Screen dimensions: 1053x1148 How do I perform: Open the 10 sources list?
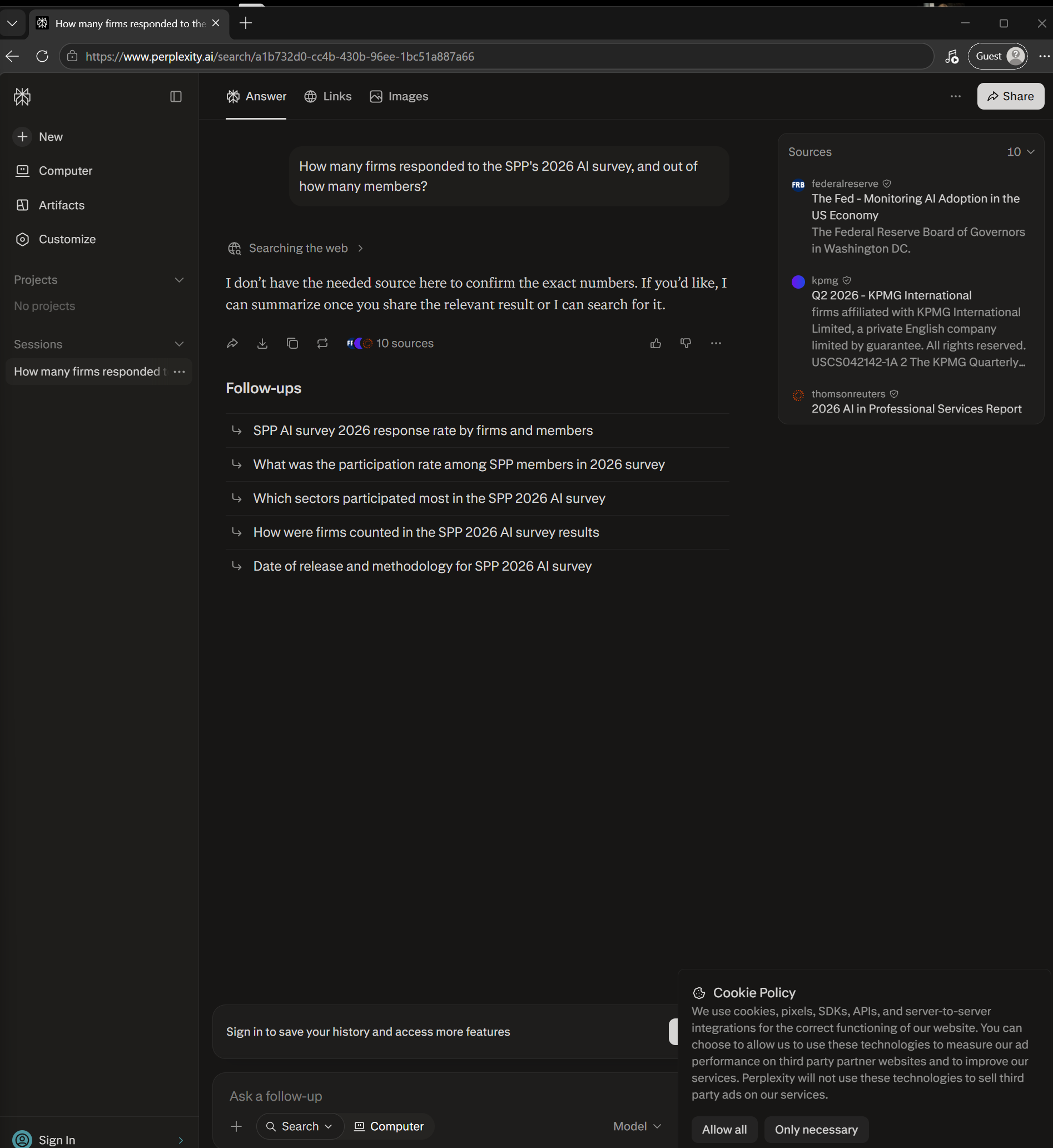click(x=390, y=343)
